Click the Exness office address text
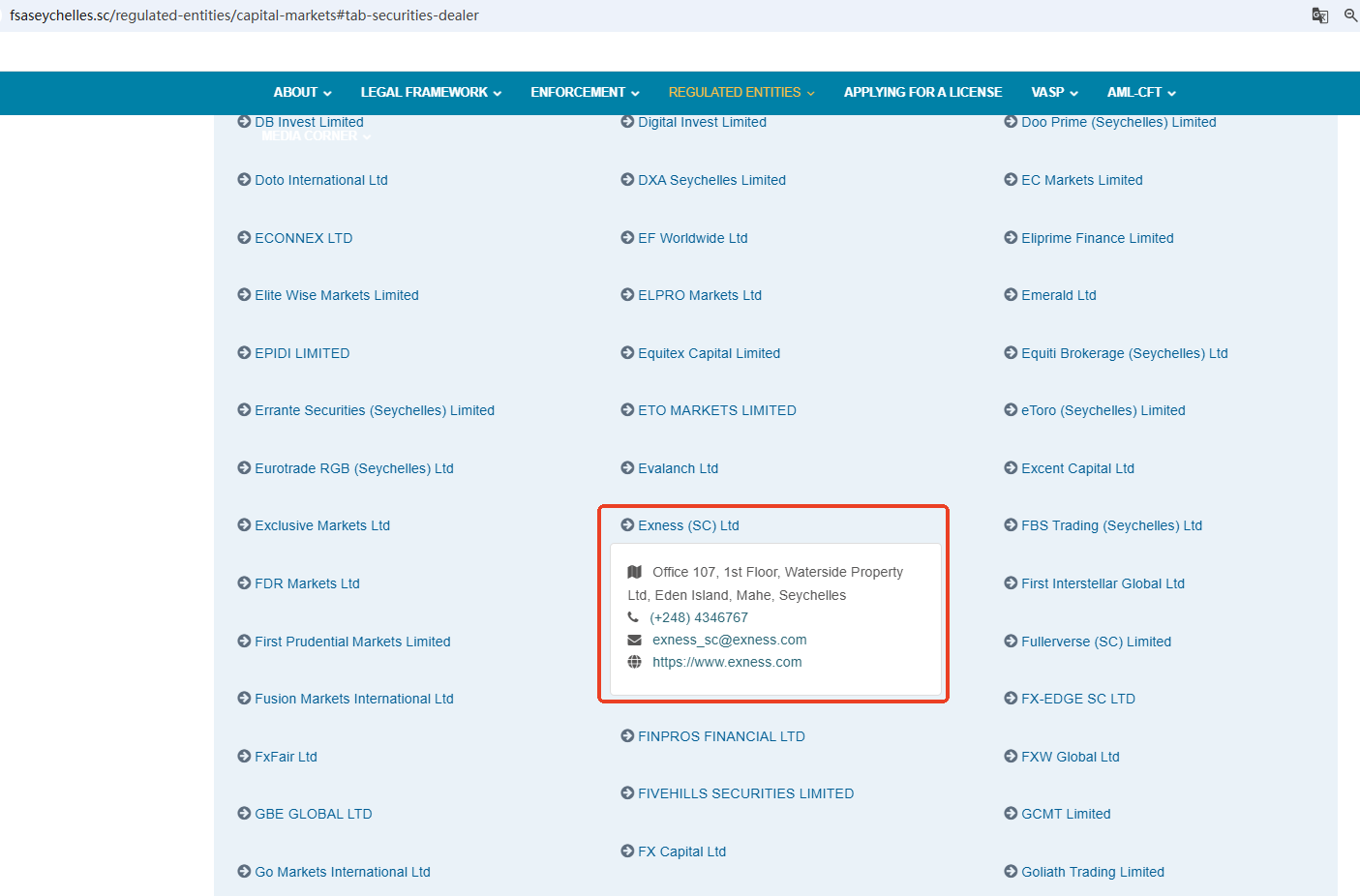 [x=766, y=583]
